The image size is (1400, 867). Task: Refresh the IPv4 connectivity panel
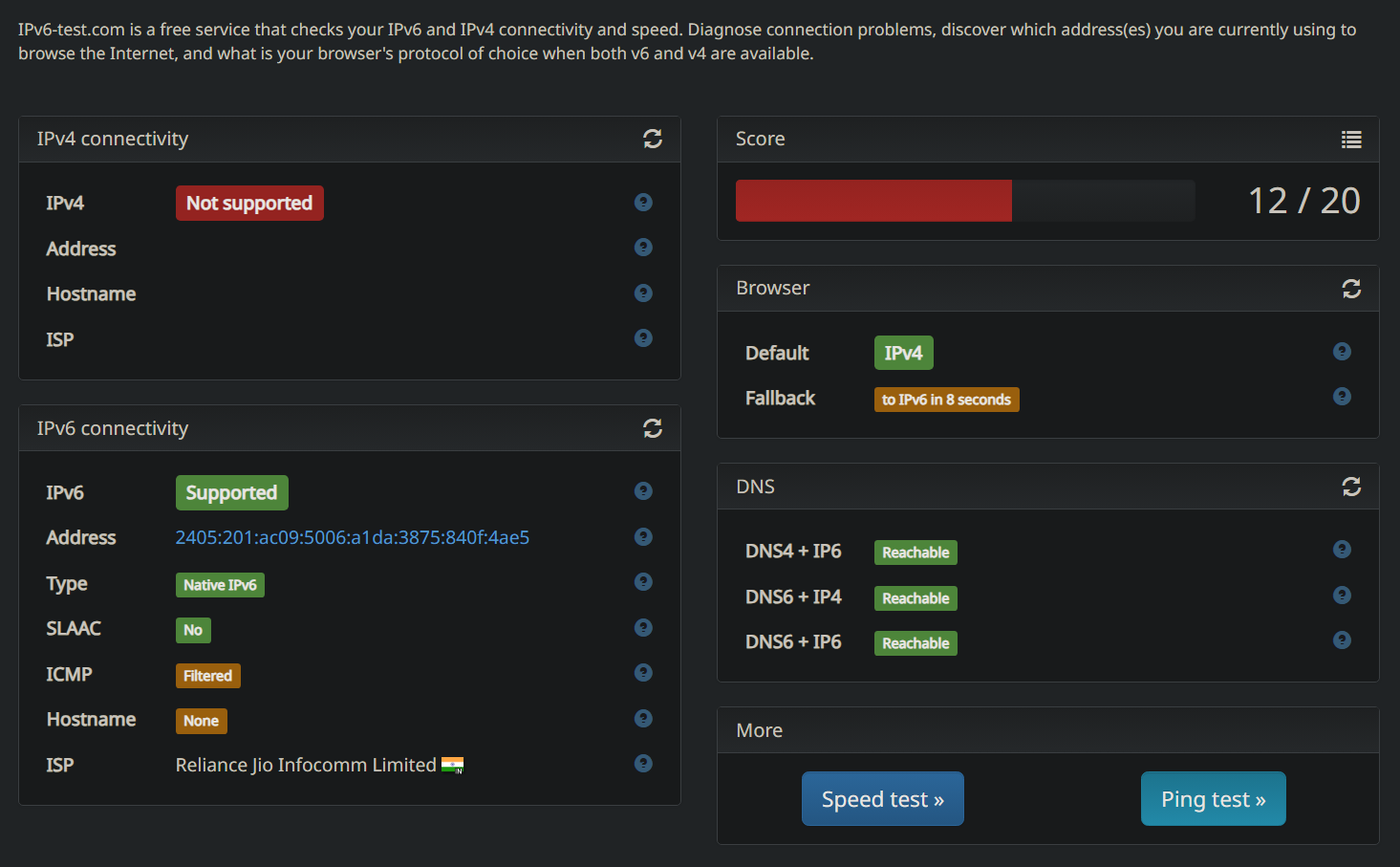point(653,140)
